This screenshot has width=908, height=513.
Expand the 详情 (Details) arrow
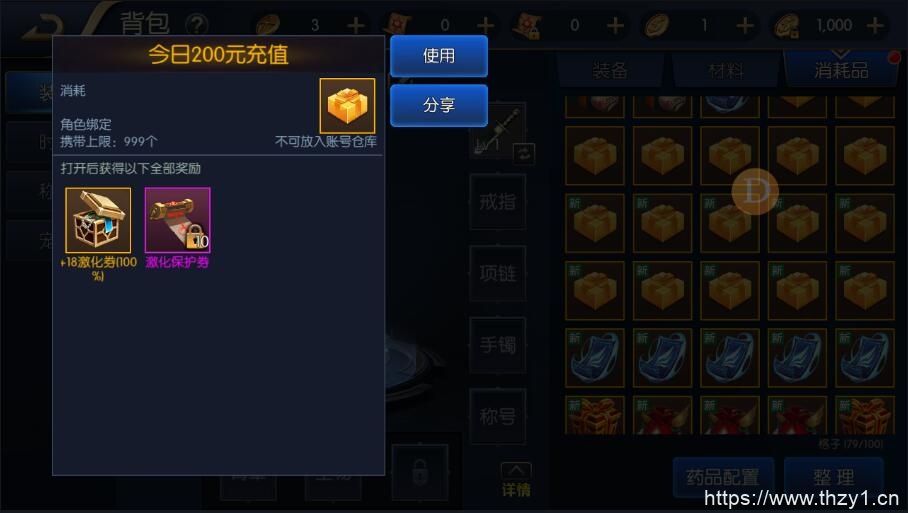click(x=516, y=481)
